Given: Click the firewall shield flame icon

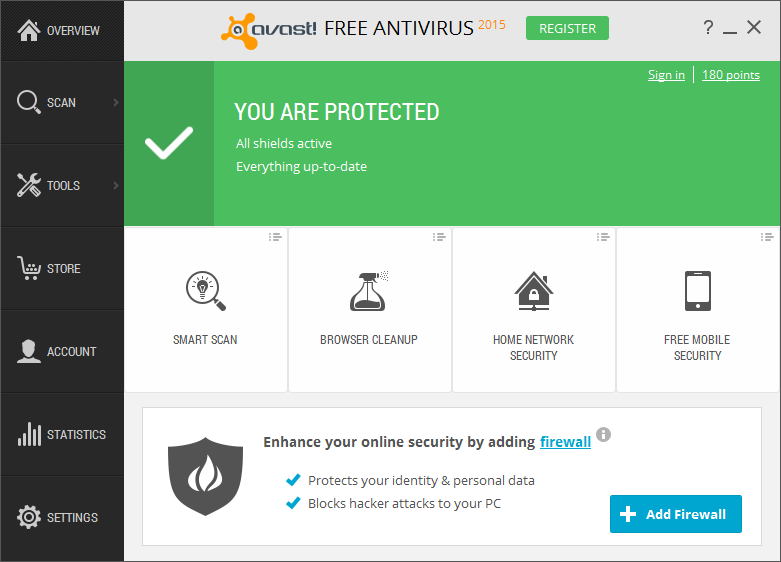Looking at the screenshot, I should [x=205, y=474].
